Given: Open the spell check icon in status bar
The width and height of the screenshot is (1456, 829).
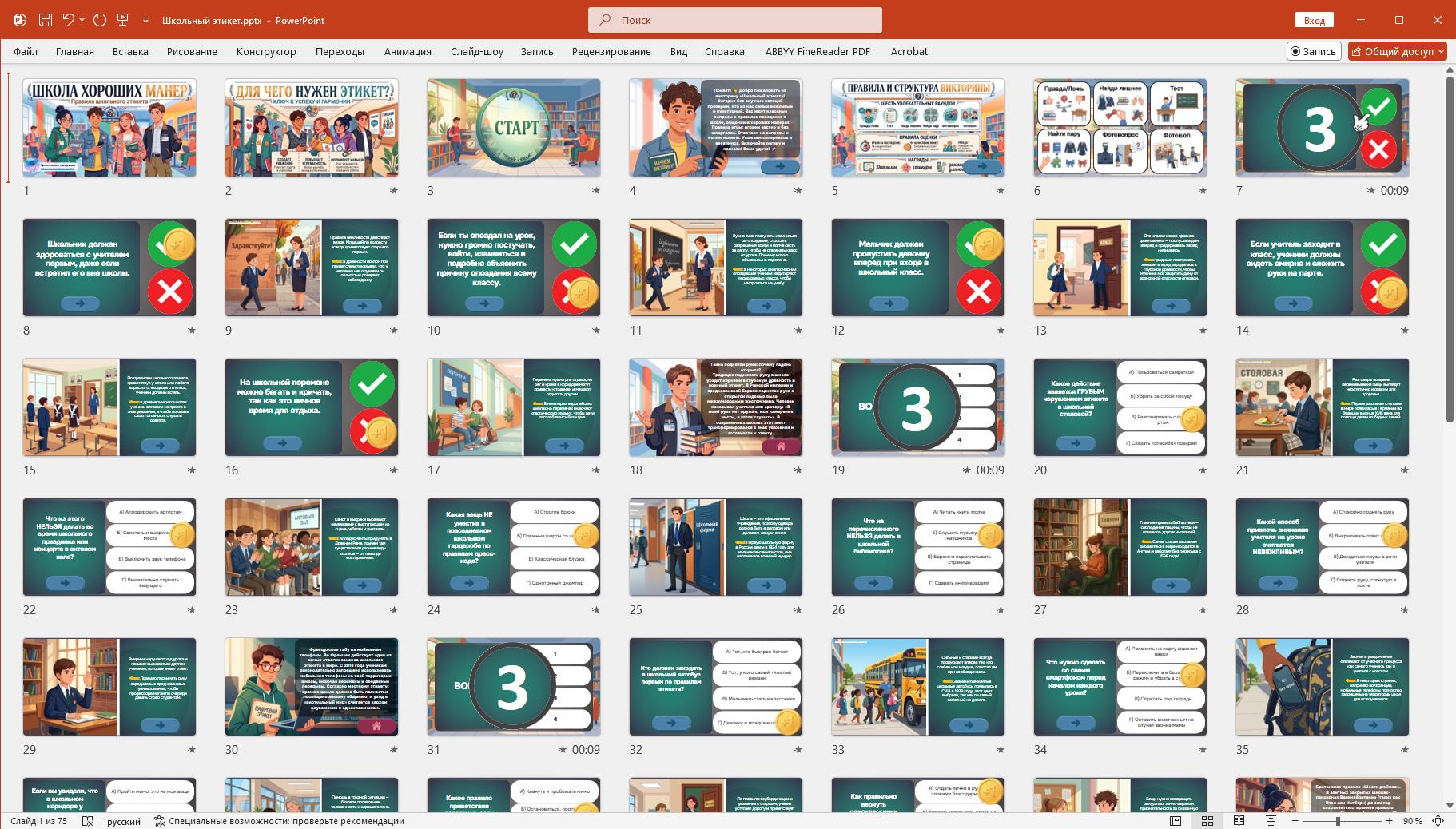Looking at the screenshot, I should click(88, 821).
